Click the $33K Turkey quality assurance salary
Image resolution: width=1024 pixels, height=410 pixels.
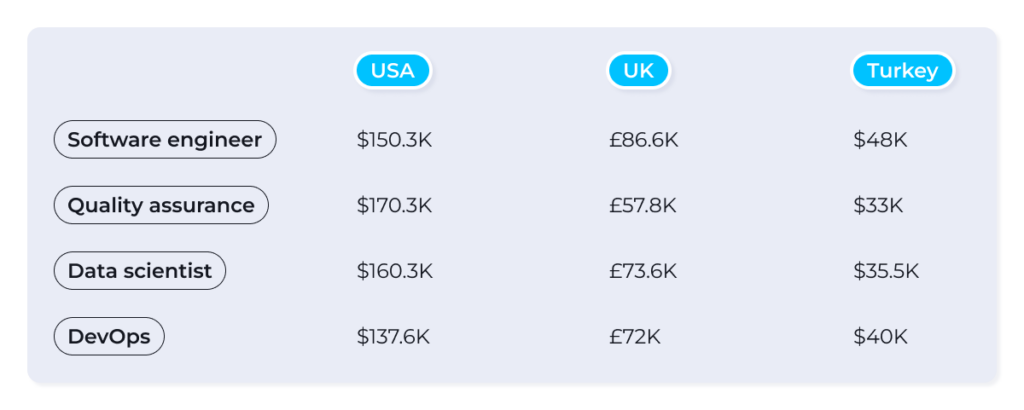[x=878, y=206]
